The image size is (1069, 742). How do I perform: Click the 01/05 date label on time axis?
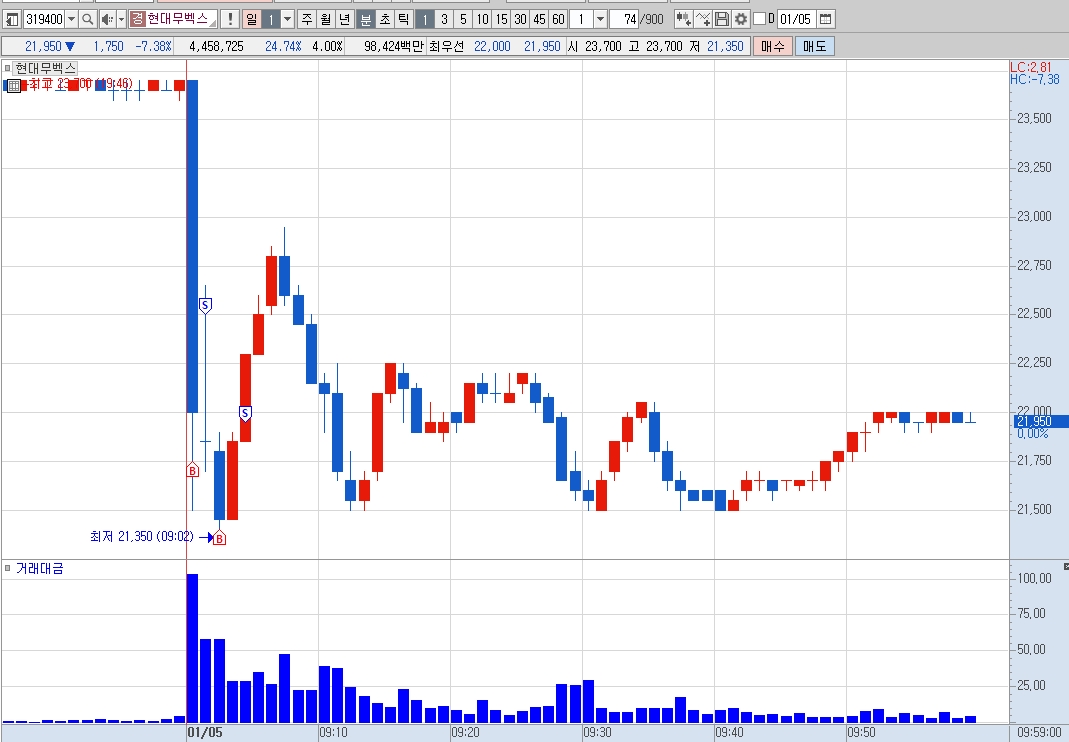[x=205, y=732]
